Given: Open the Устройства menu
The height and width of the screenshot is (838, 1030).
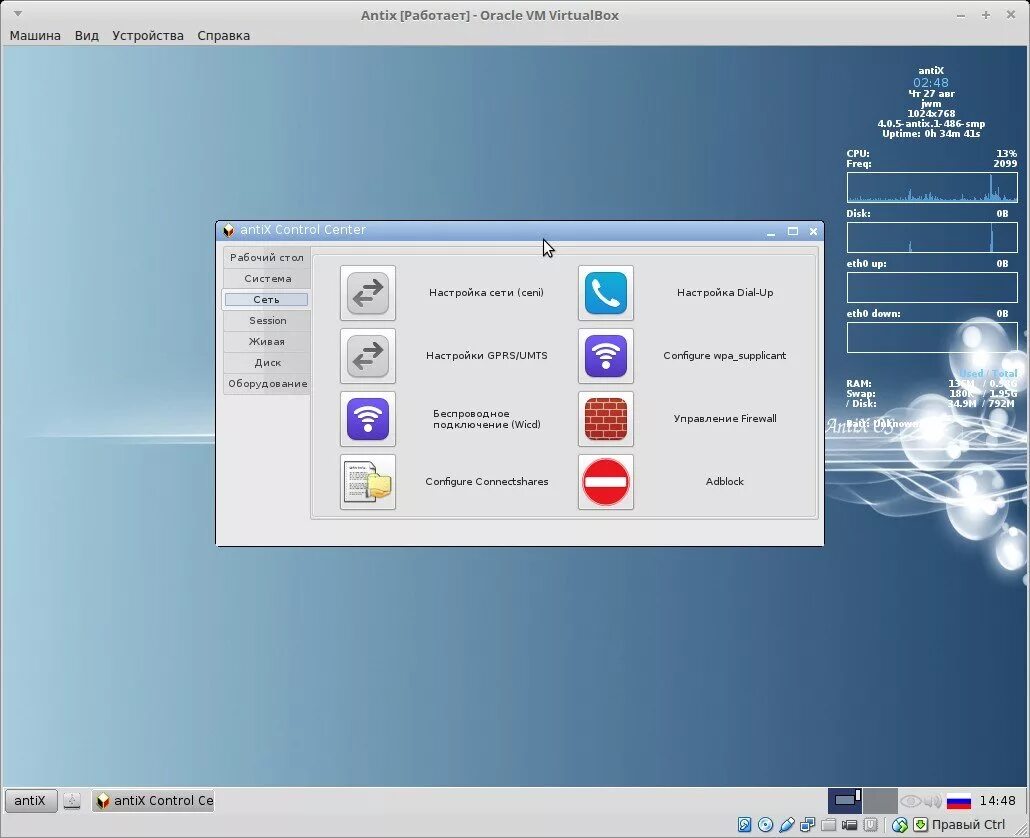Looking at the screenshot, I should (x=148, y=35).
